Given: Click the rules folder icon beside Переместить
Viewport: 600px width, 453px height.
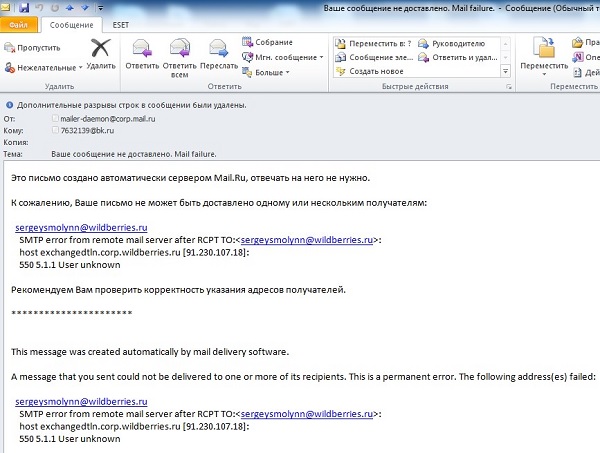Looking at the screenshot, I should [x=577, y=42].
